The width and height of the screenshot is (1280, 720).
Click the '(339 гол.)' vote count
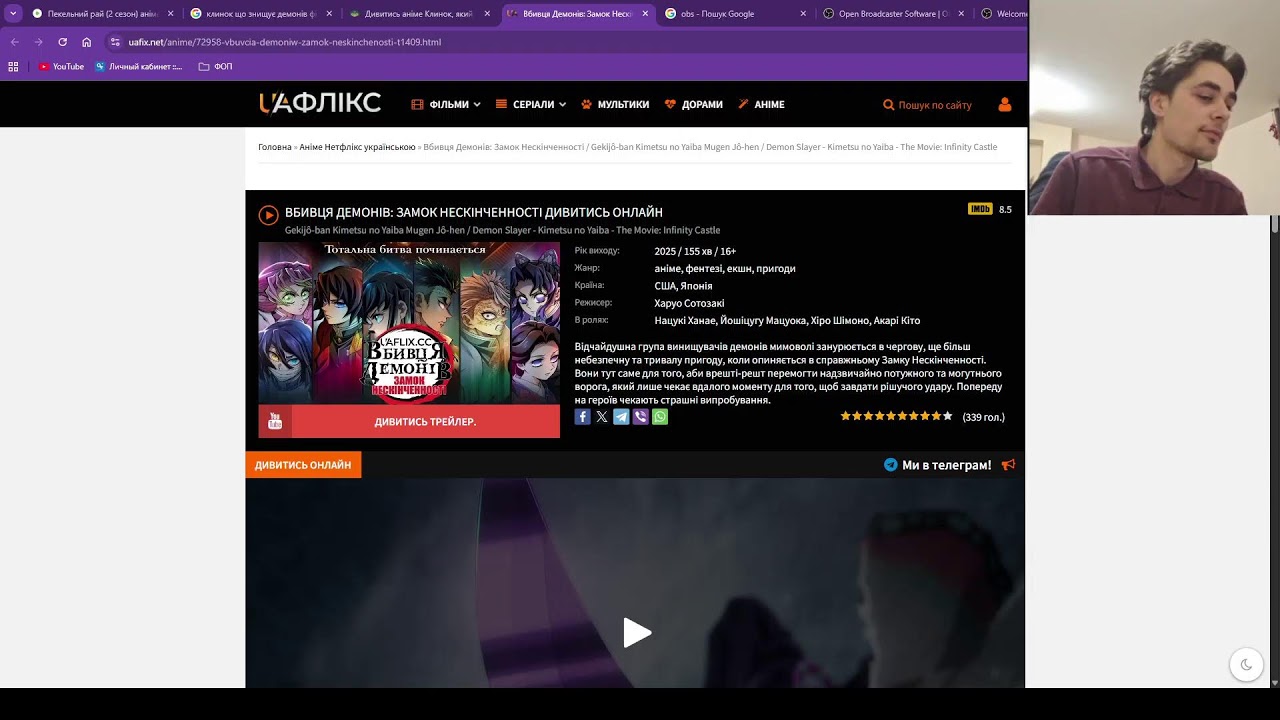click(x=983, y=417)
